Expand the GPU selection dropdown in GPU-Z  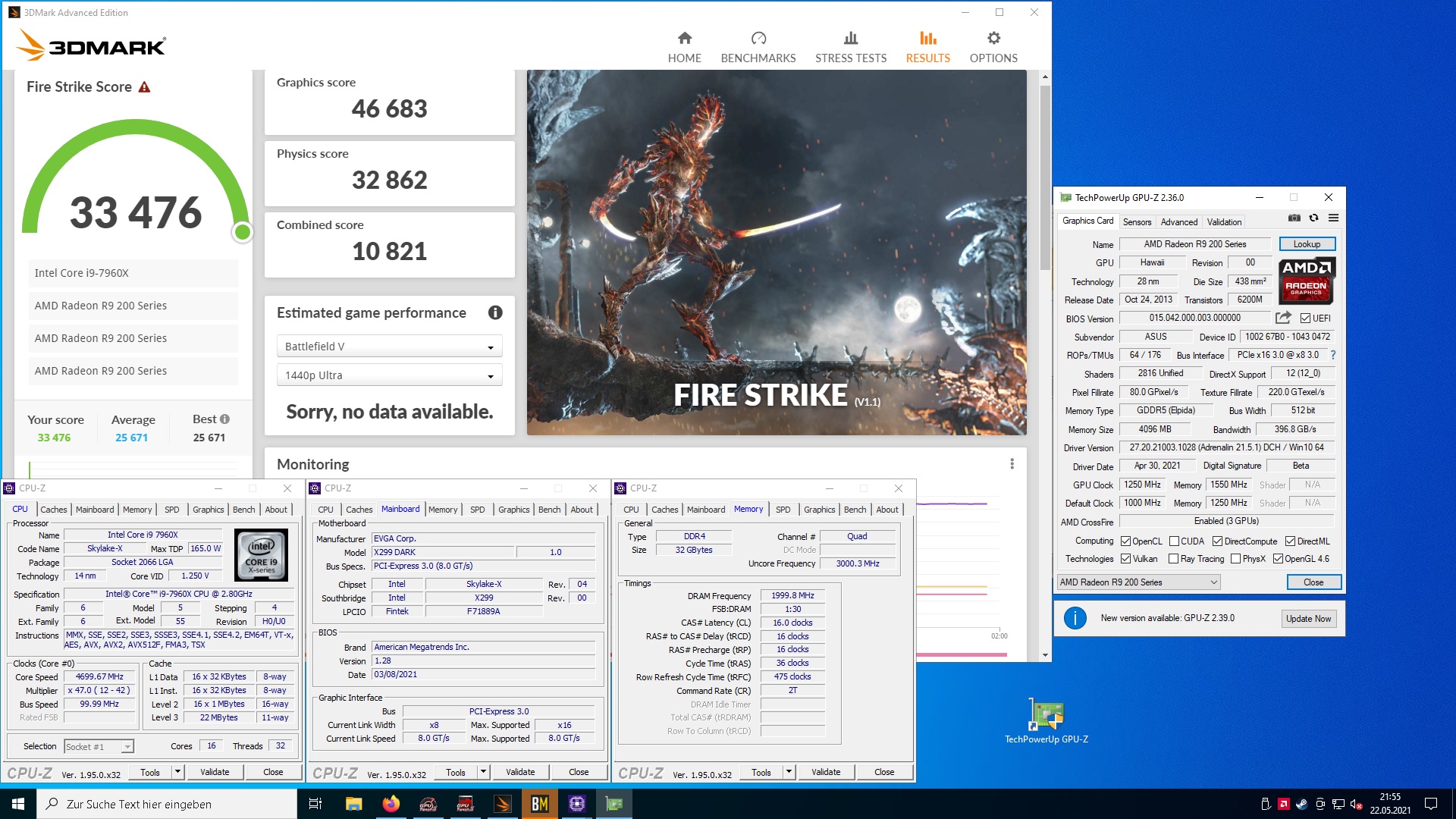[x=1138, y=582]
